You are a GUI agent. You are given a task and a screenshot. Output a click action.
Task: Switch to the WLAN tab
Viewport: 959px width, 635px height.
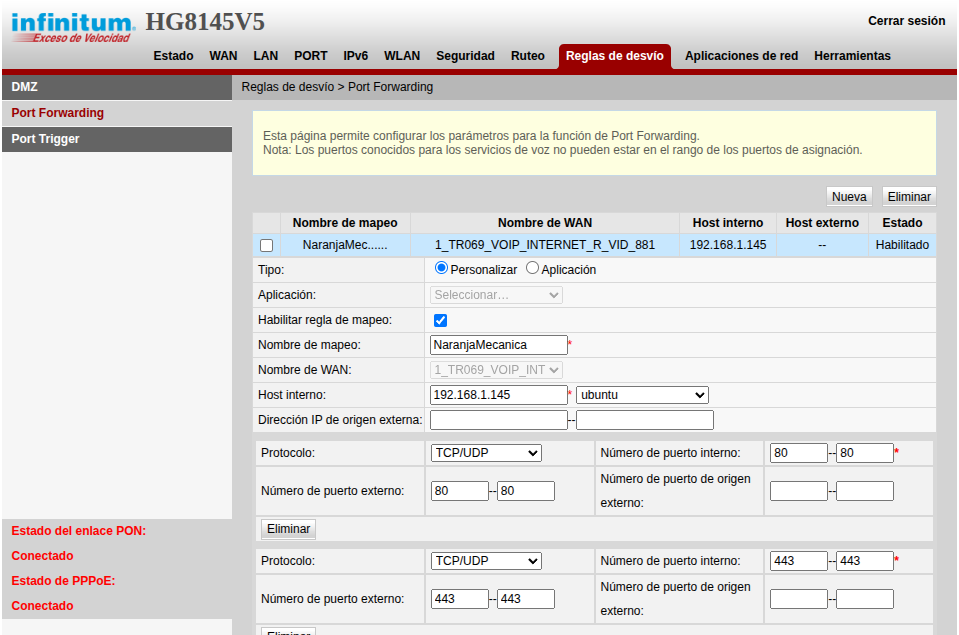click(402, 56)
